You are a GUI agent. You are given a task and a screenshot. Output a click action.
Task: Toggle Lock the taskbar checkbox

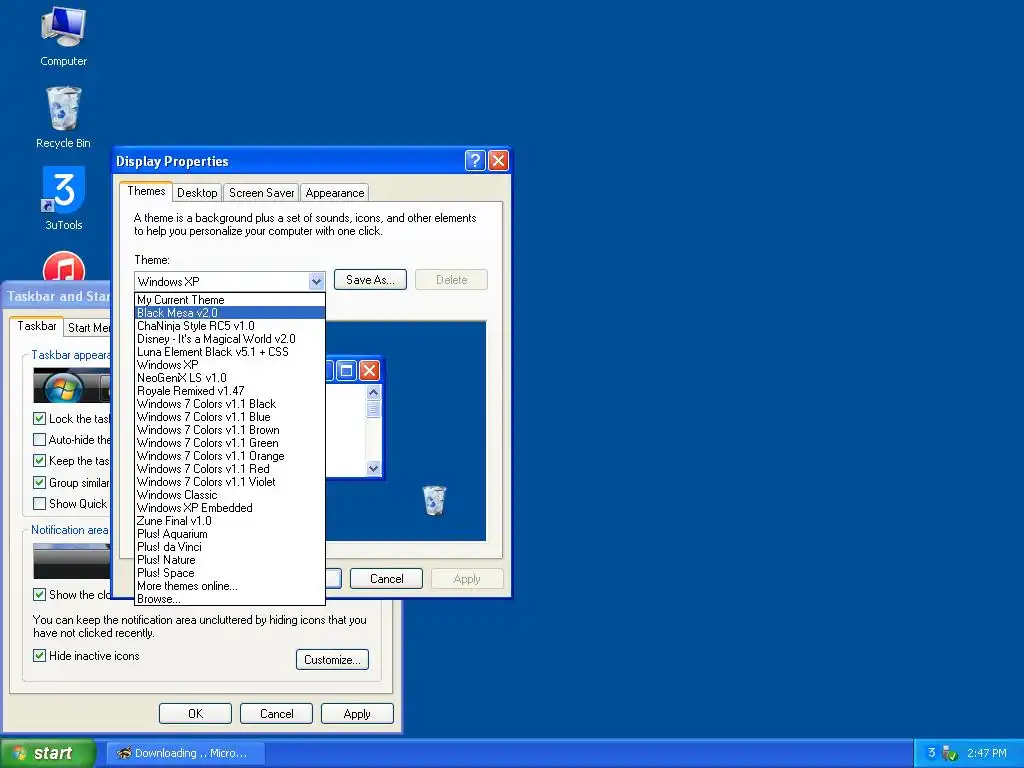point(39,419)
